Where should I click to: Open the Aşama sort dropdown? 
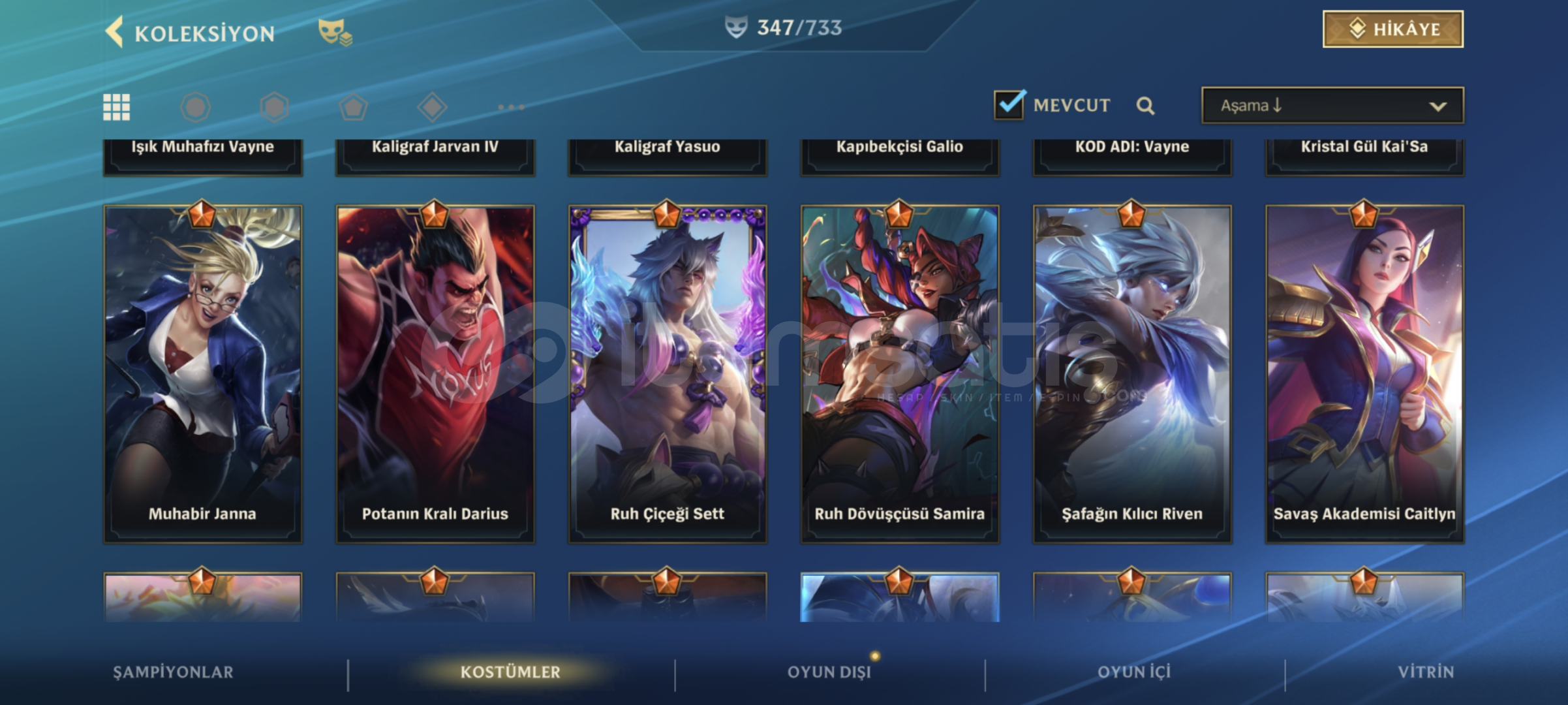coord(1332,105)
